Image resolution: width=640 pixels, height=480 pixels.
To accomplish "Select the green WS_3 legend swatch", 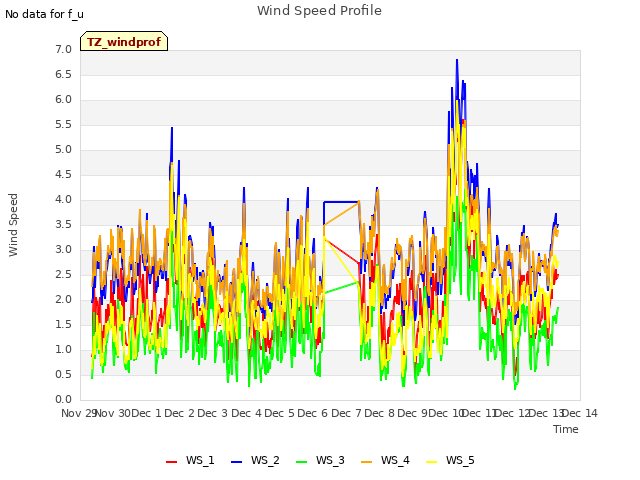I will click(301, 461).
